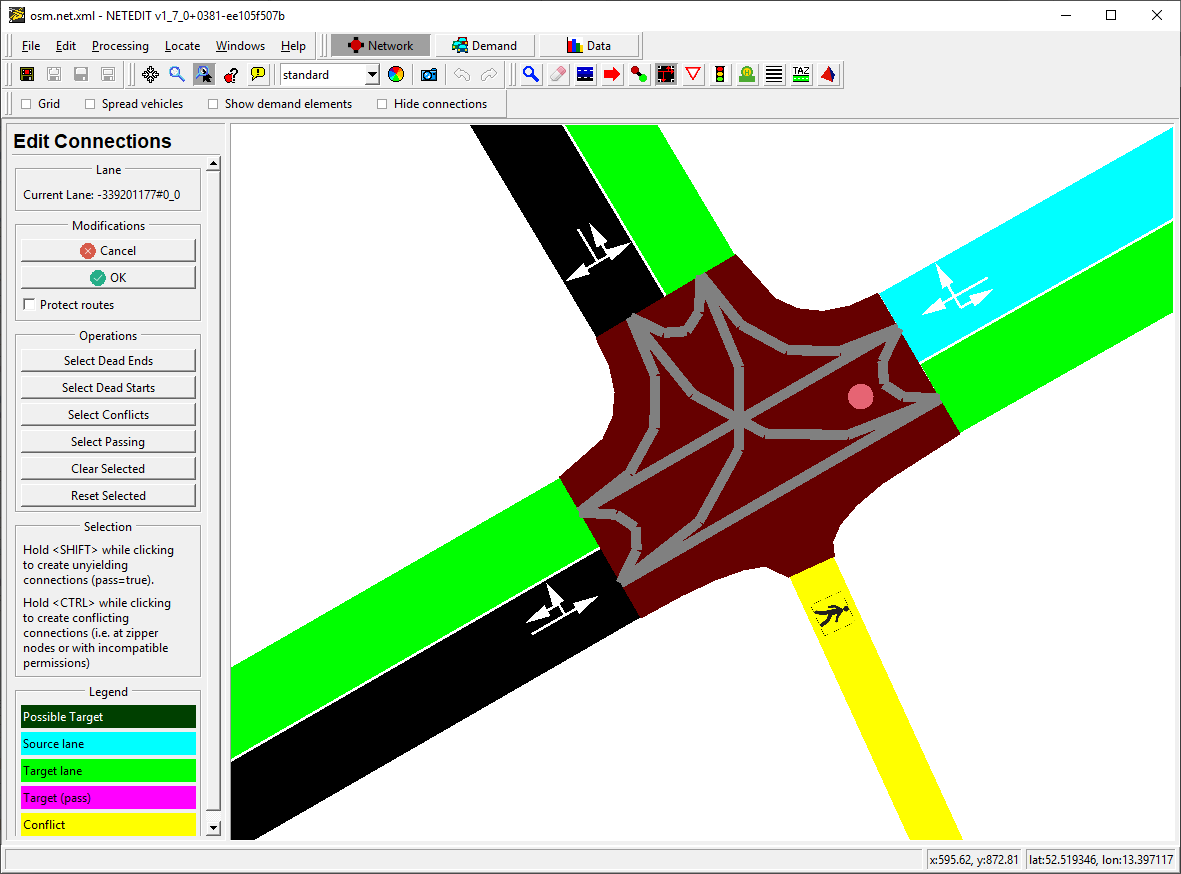Activate the TAZ mode icon
The width and height of the screenshot is (1181, 874).
801,75
